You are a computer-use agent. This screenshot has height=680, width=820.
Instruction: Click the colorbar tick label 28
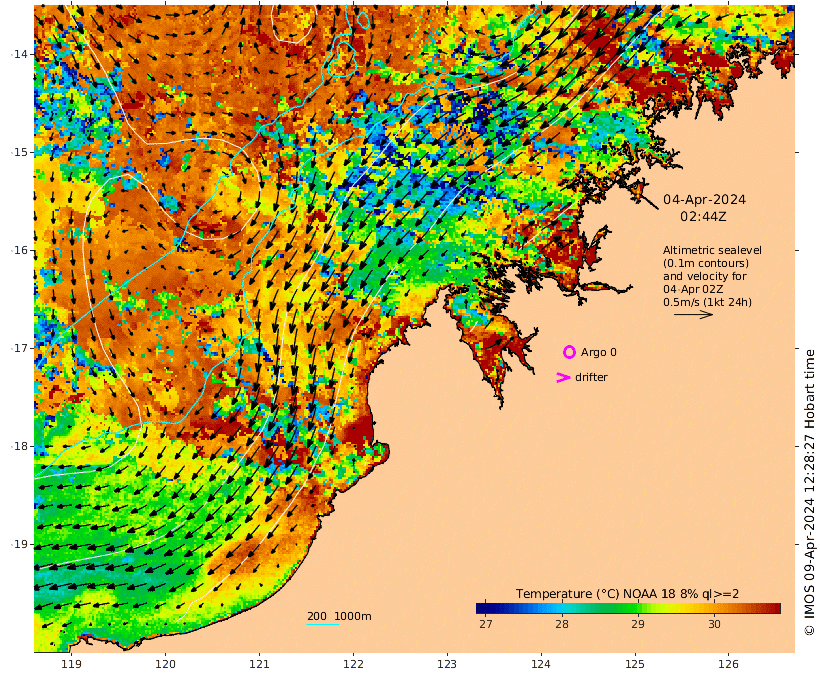point(562,624)
